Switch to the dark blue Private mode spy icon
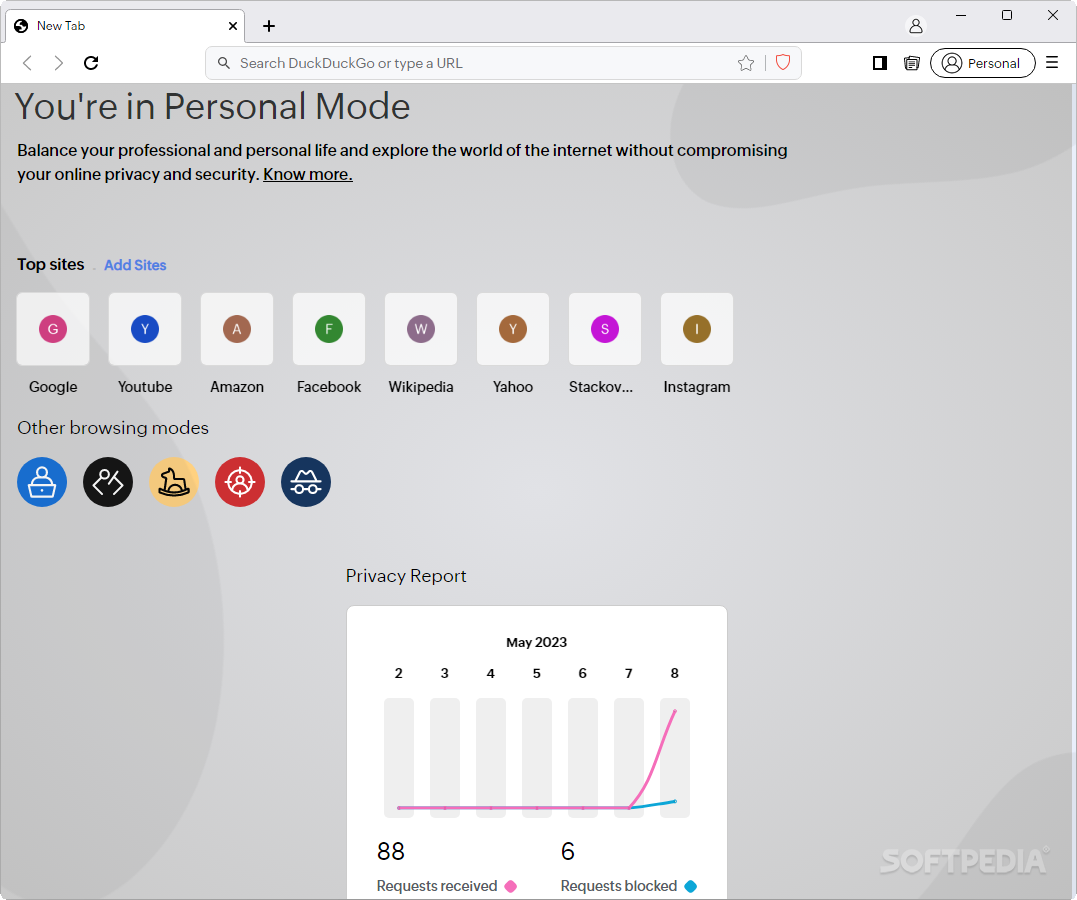1077x900 pixels. (x=306, y=482)
